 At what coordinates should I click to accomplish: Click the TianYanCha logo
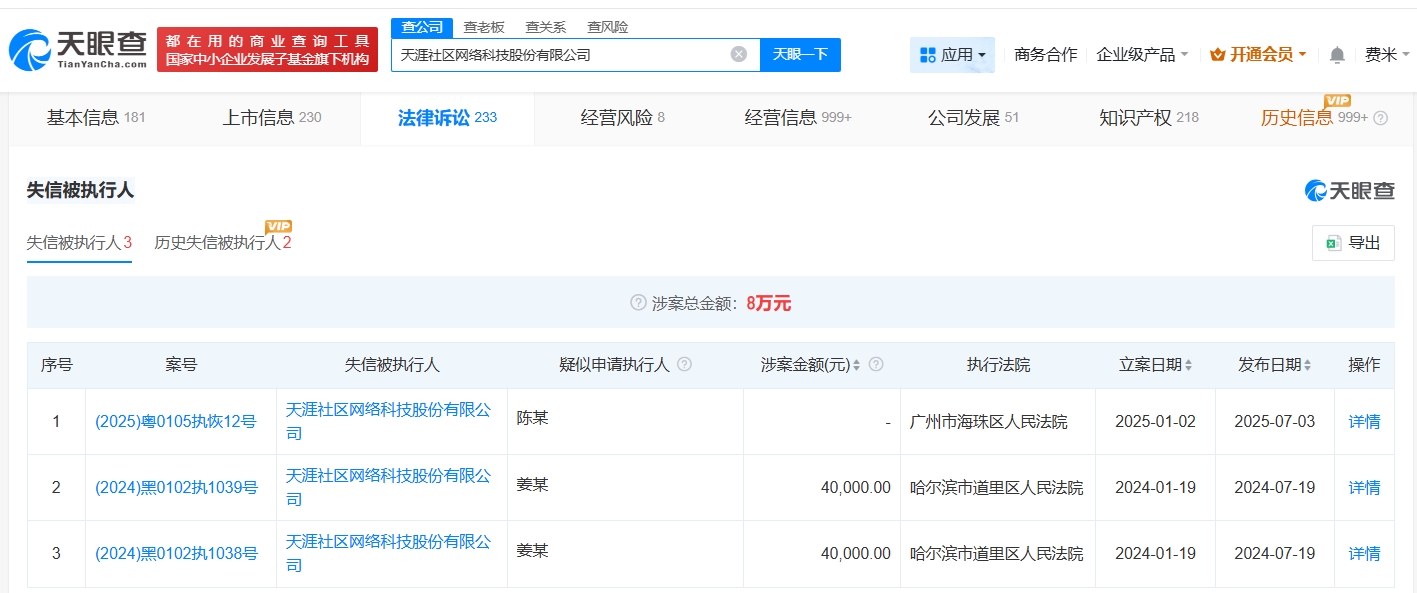78,50
